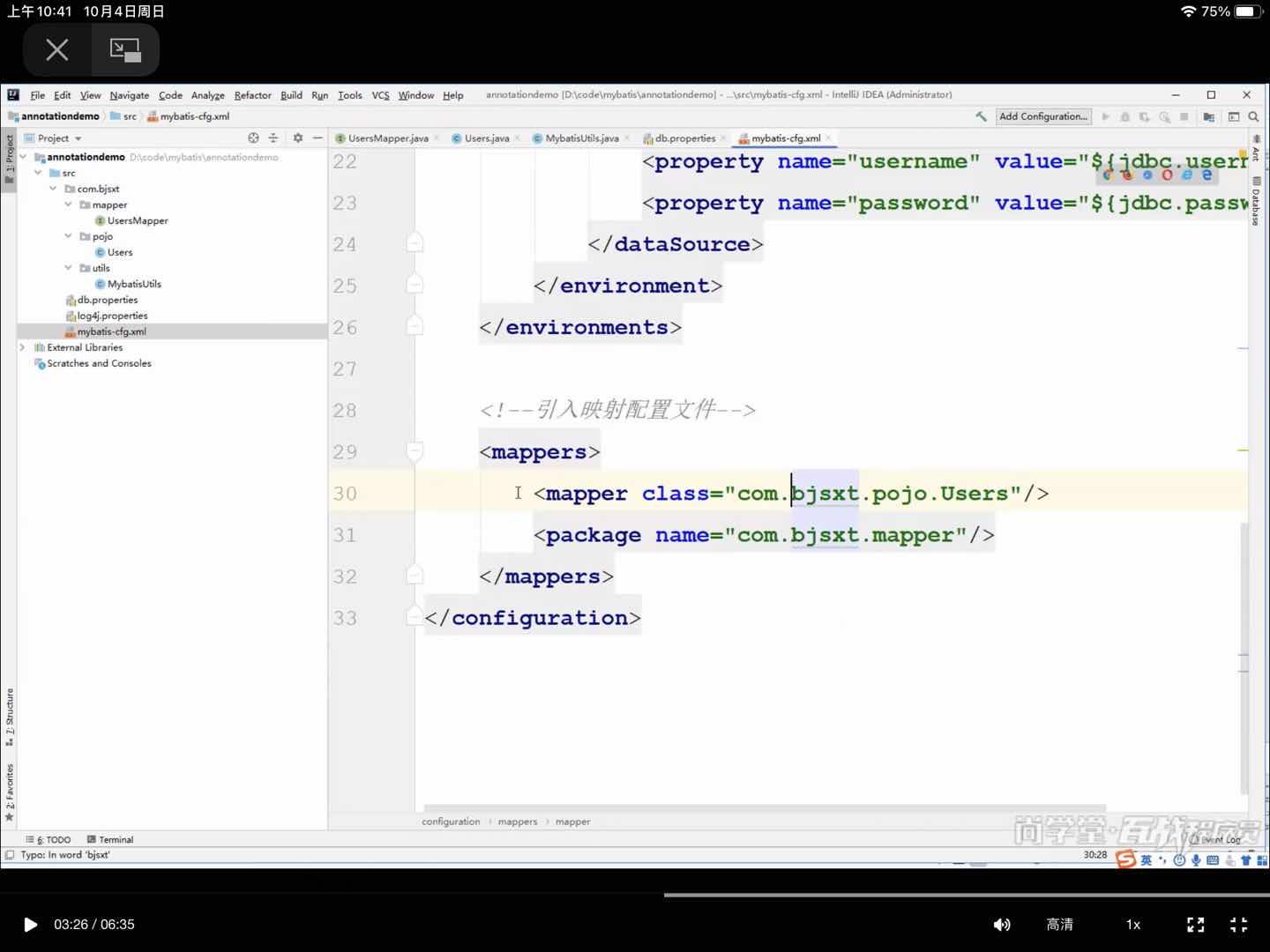The image size is (1270, 952).
Task: Open the 6: TODO tool window
Action: point(49,840)
